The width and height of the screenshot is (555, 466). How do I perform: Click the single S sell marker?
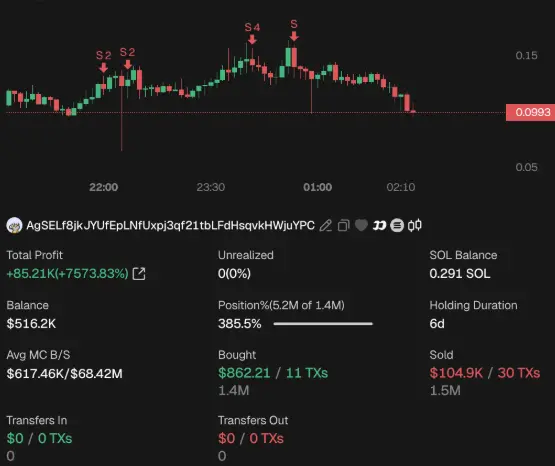pyautogui.click(x=294, y=30)
